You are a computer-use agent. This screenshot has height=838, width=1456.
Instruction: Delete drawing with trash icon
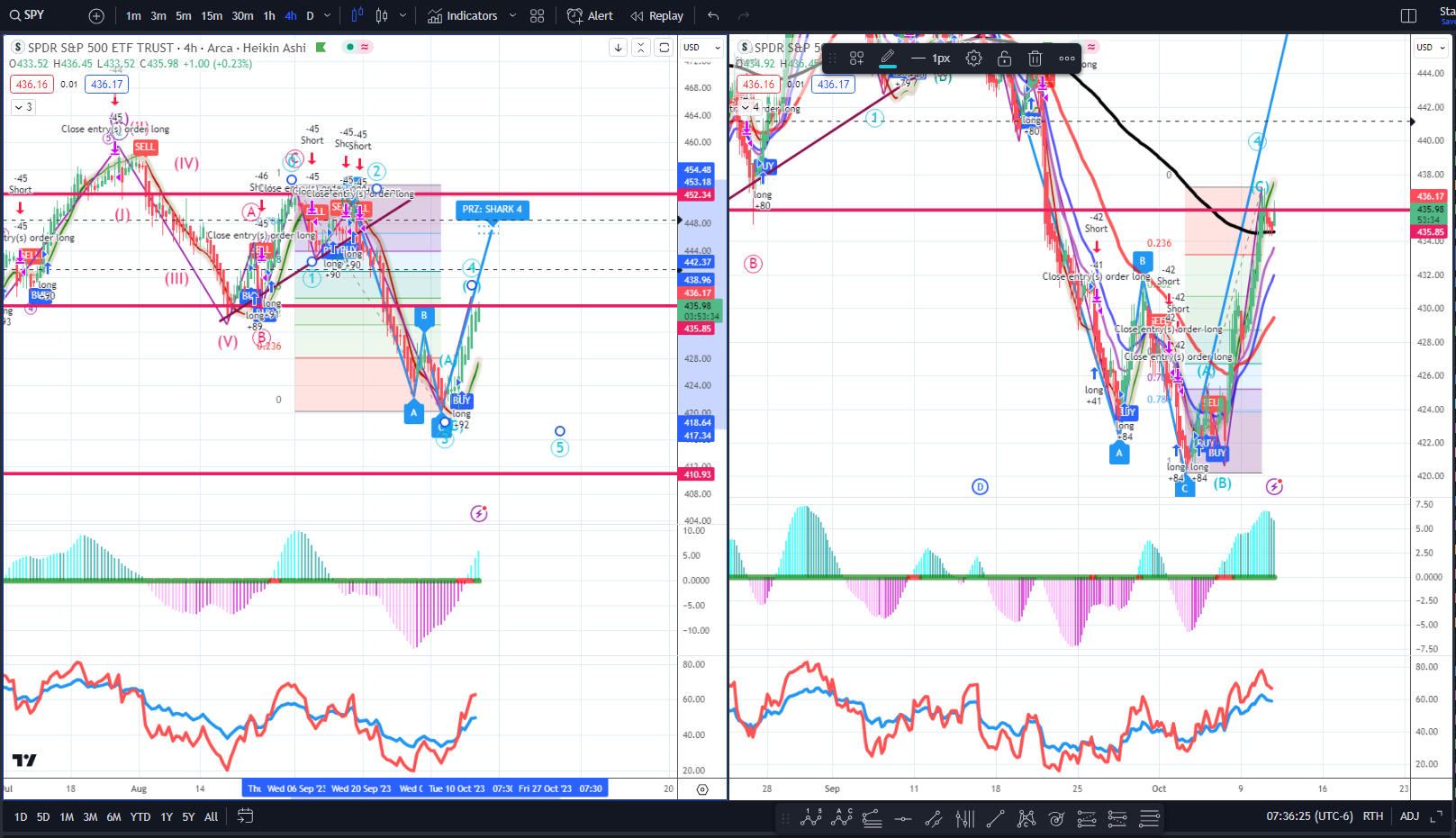[x=1035, y=59]
